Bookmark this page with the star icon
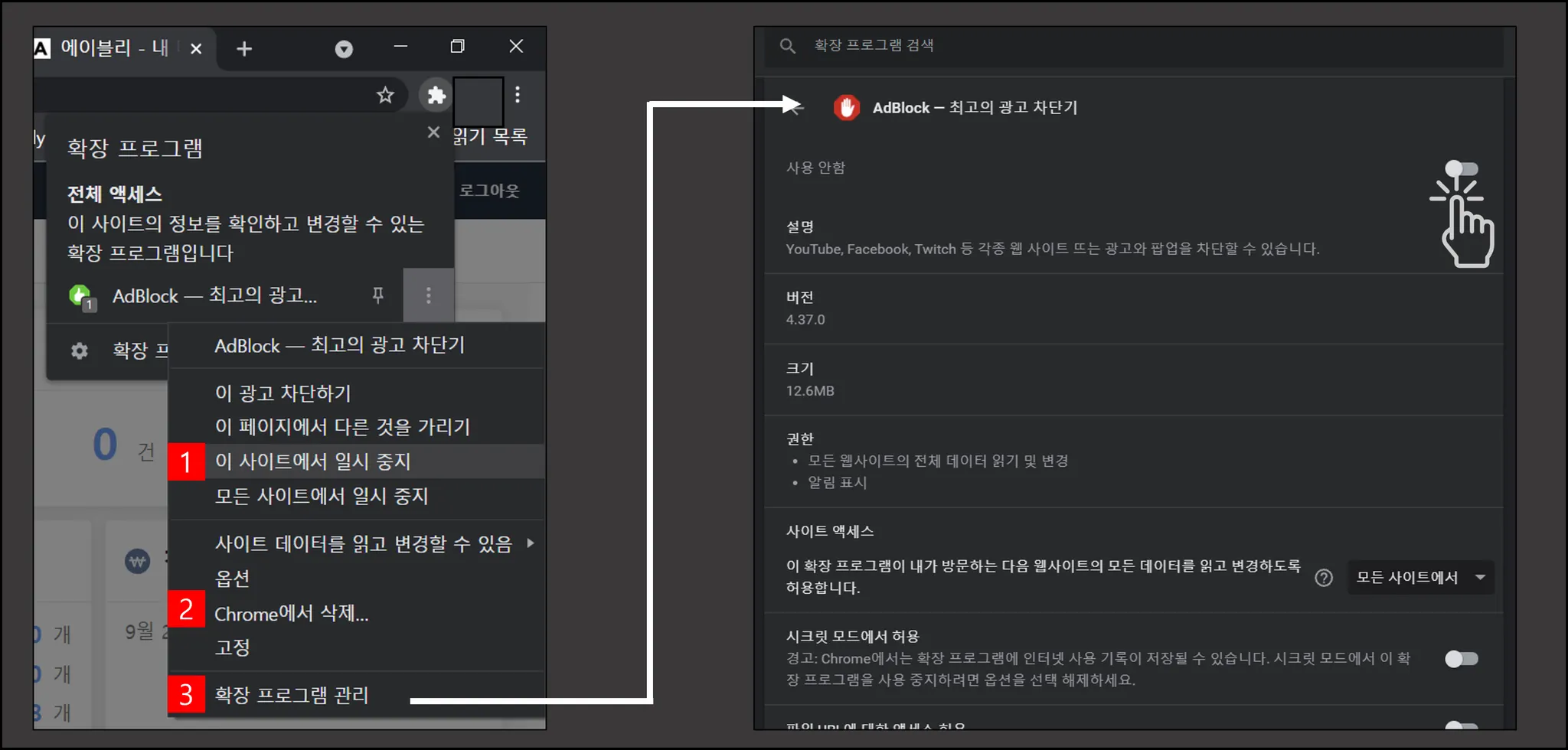 click(385, 95)
